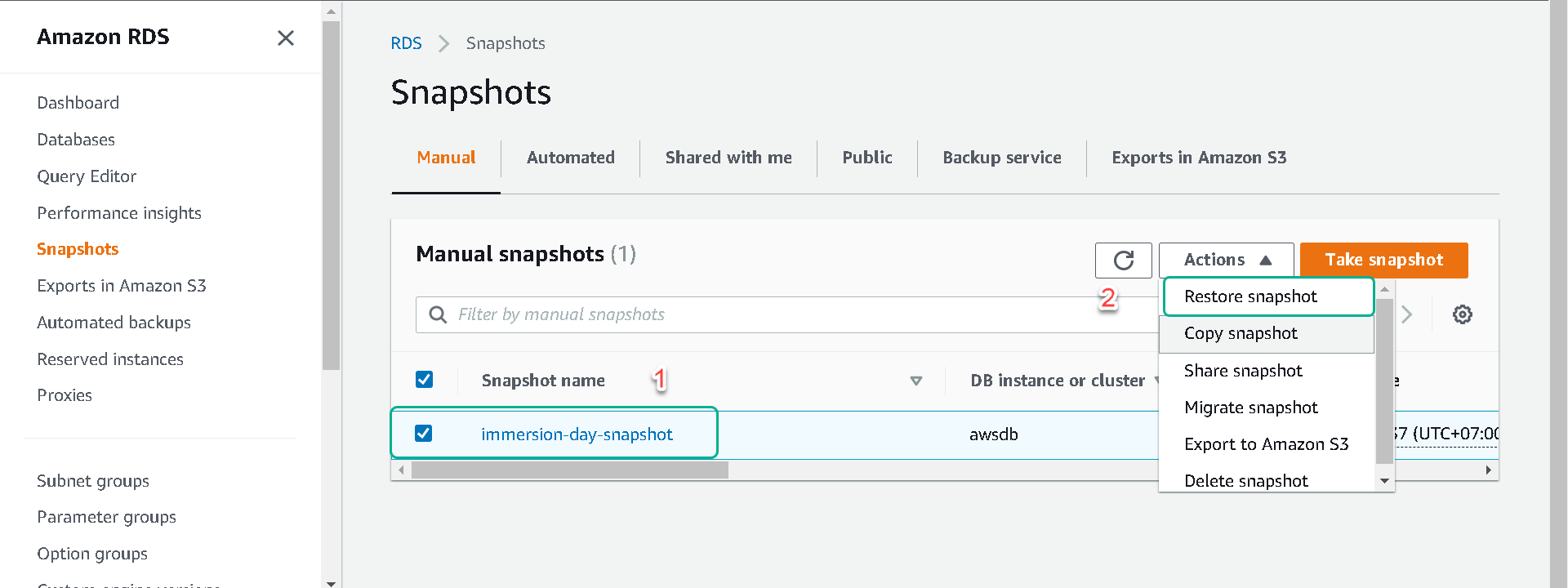Open sidebar Exports in Amazon S3

tap(122, 286)
